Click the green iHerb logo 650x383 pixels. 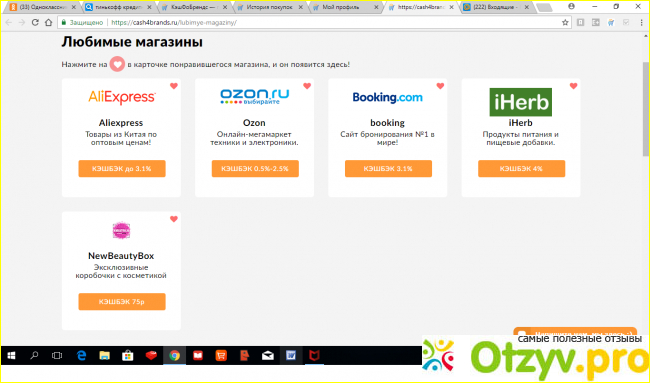coord(521,102)
